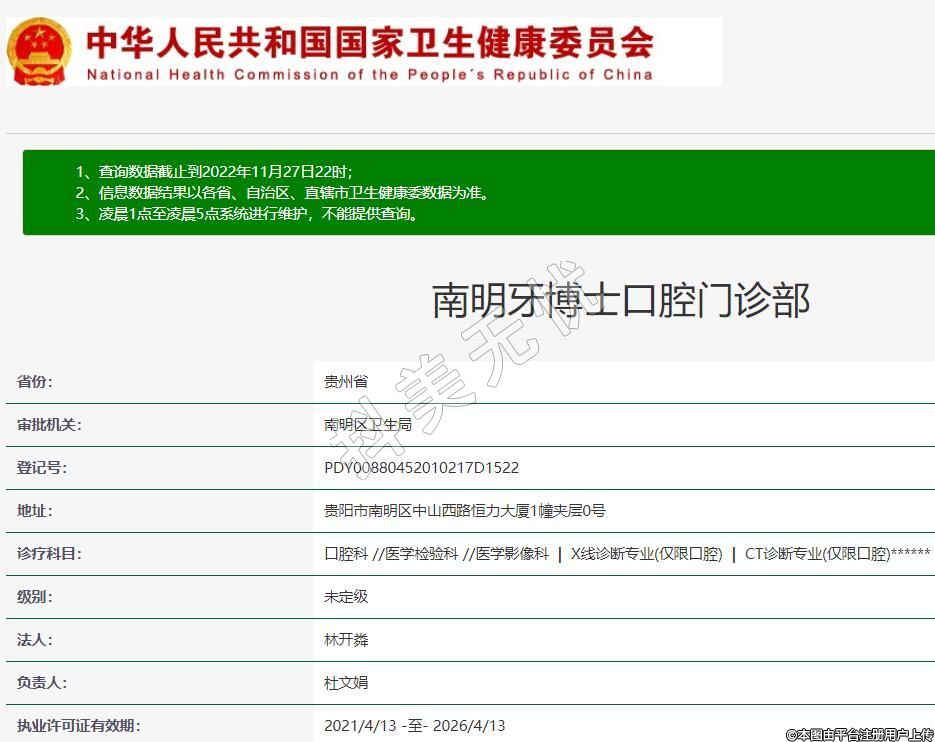This screenshot has height=742, width=935.
Task: Click the CT诊断专业 subject entry
Action: tap(817, 554)
